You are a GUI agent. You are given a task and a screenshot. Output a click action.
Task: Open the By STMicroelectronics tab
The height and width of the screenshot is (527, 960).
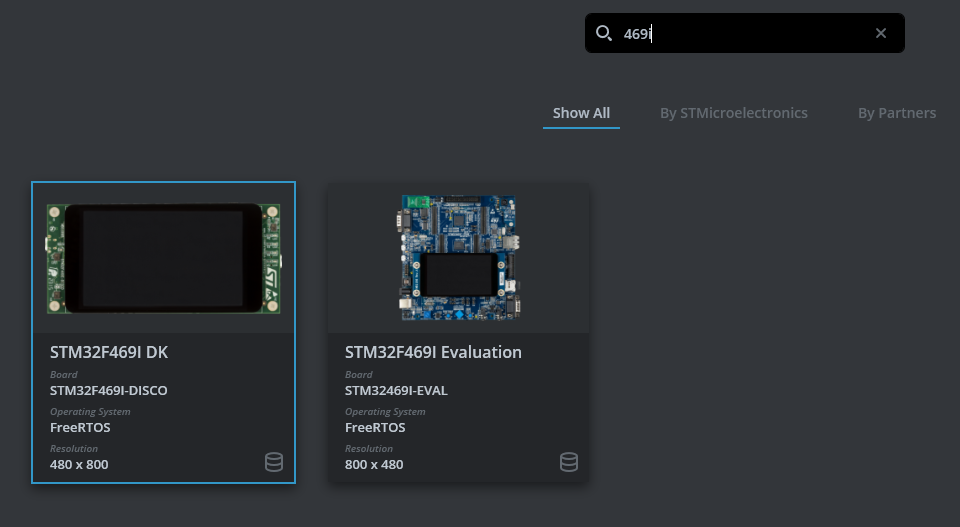[734, 113]
